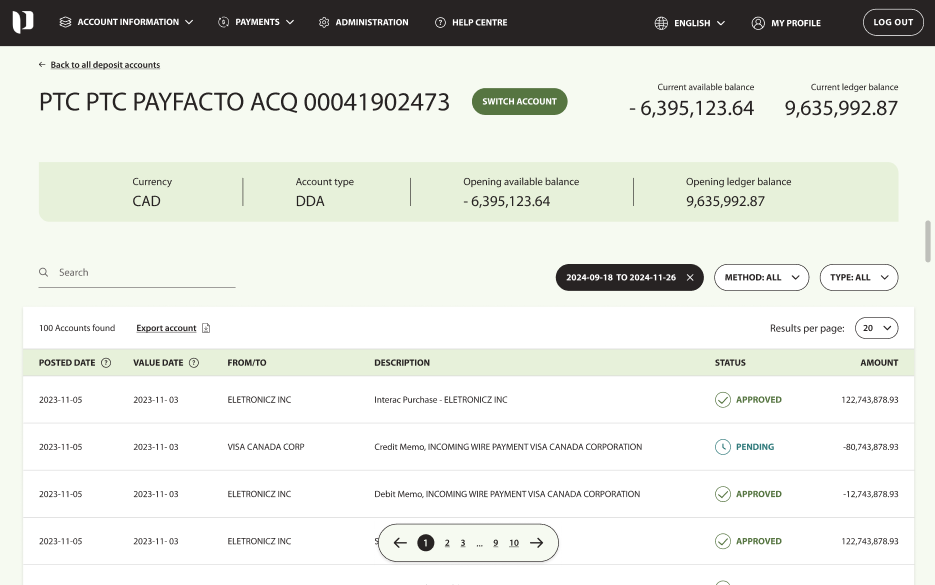Expand the results per page dropdown
The height and width of the screenshot is (585, 935).
pos(876,328)
